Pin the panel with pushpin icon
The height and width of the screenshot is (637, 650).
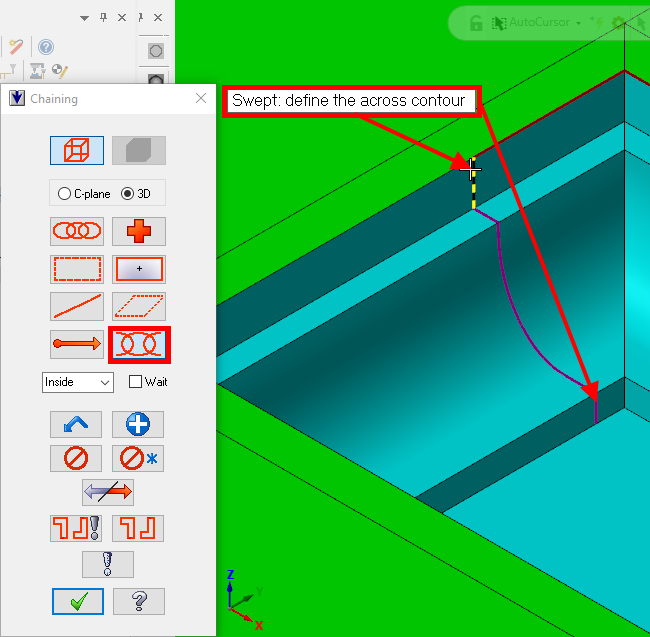coord(104,17)
